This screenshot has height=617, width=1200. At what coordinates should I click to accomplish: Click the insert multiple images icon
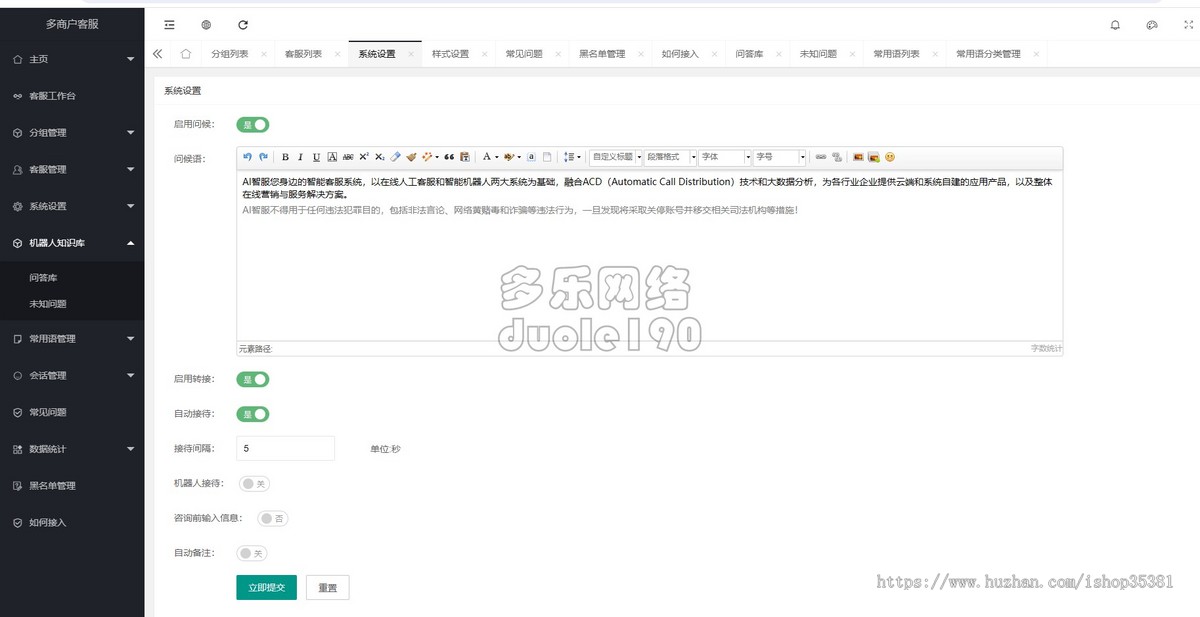click(x=873, y=157)
